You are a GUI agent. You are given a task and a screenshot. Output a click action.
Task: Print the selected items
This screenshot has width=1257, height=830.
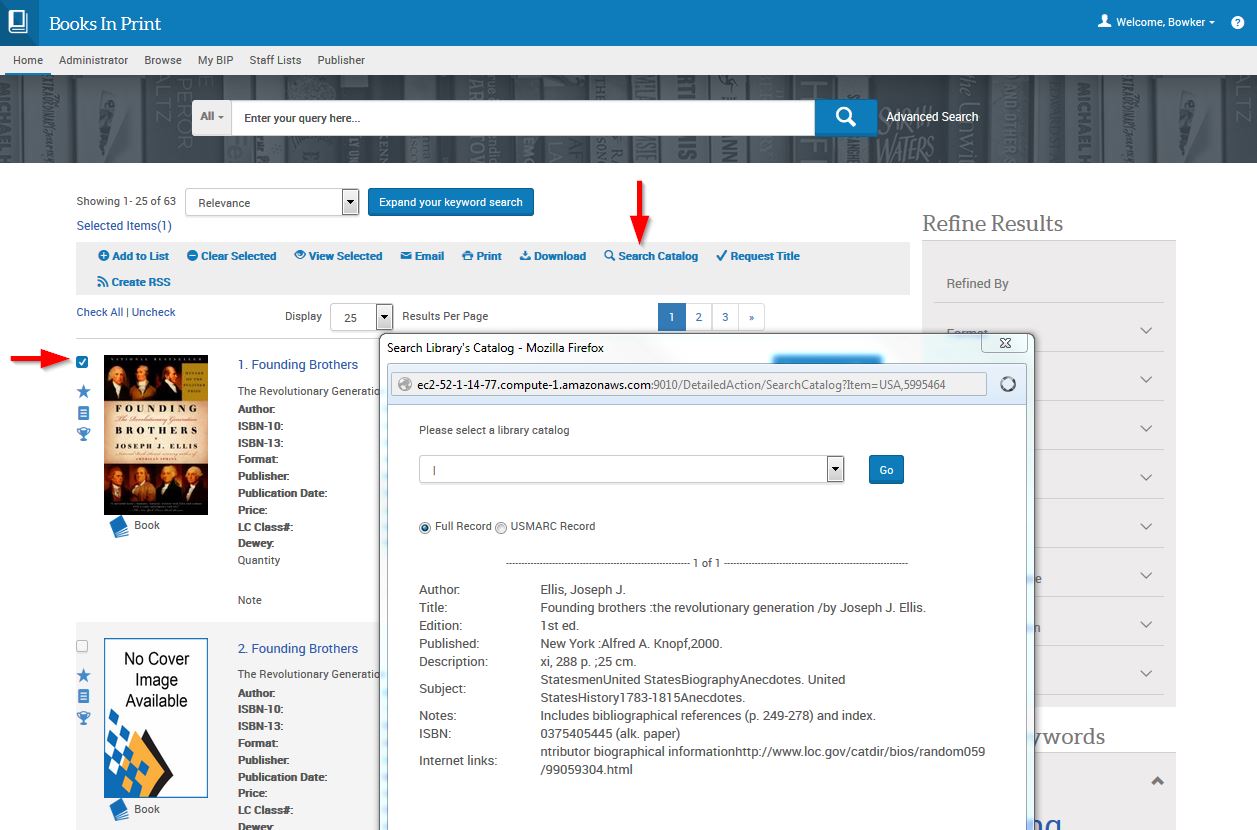click(x=482, y=256)
